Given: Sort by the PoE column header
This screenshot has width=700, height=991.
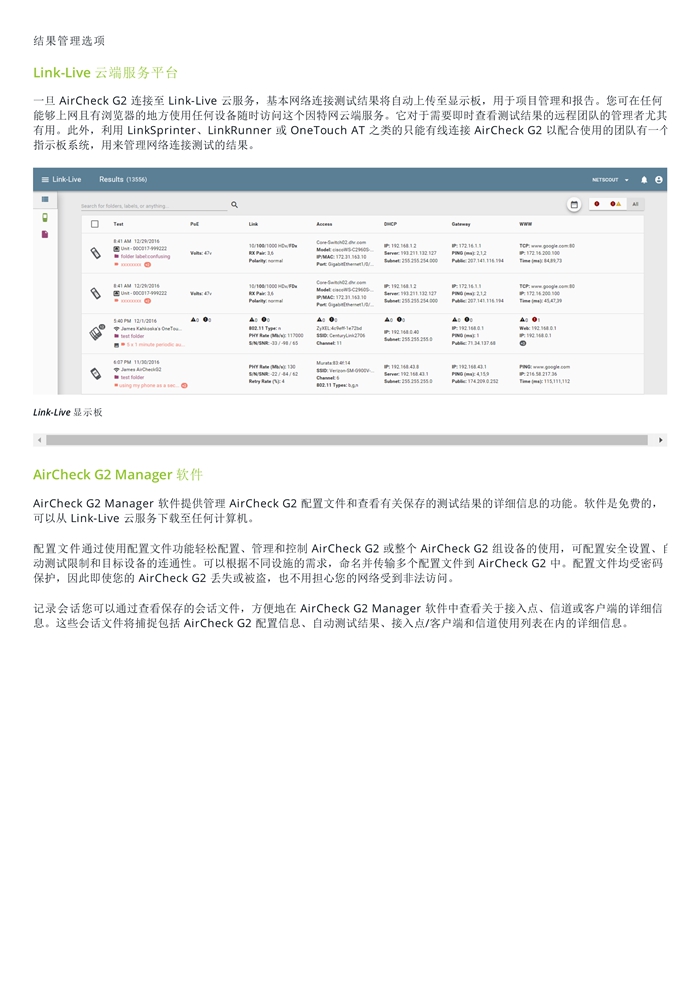Looking at the screenshot, I should (x=195, y=224).
